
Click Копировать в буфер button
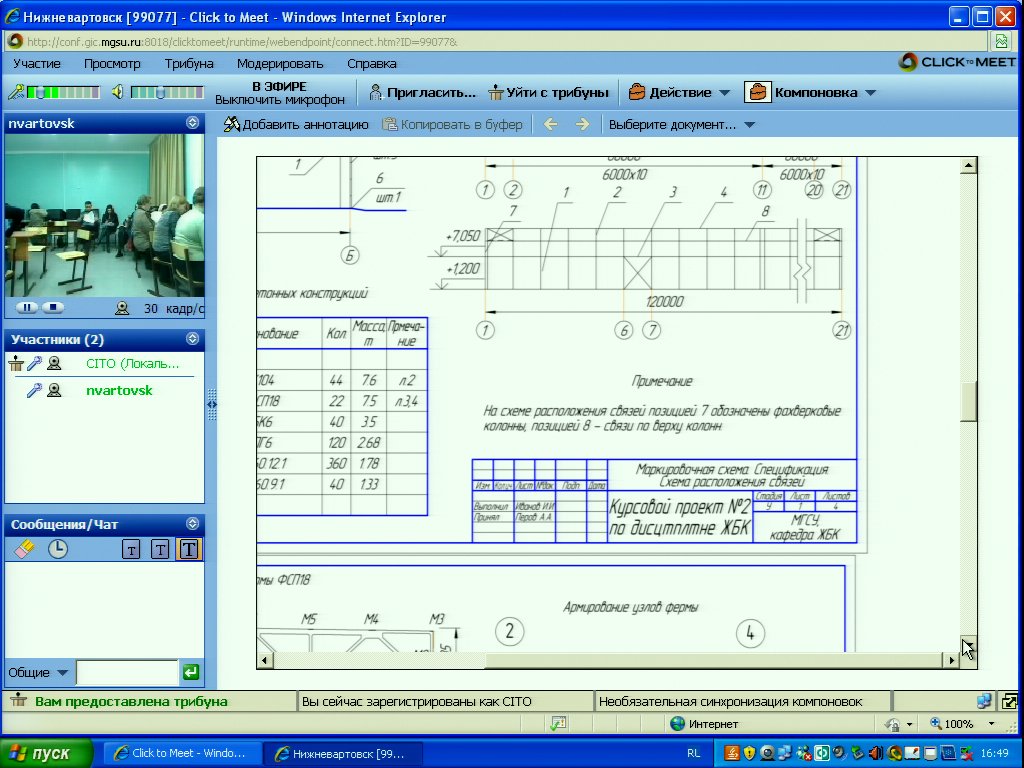453,124
